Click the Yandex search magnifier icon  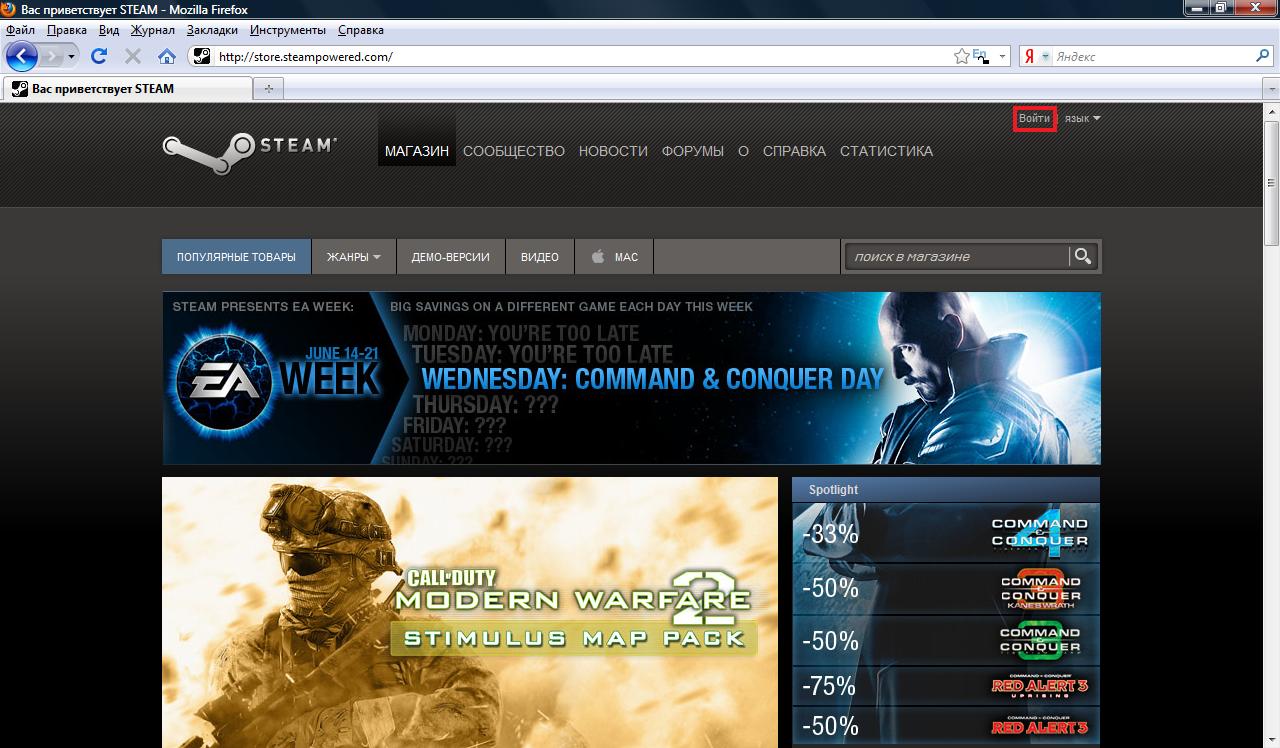pyautogui.click(x=1263, y=57)
